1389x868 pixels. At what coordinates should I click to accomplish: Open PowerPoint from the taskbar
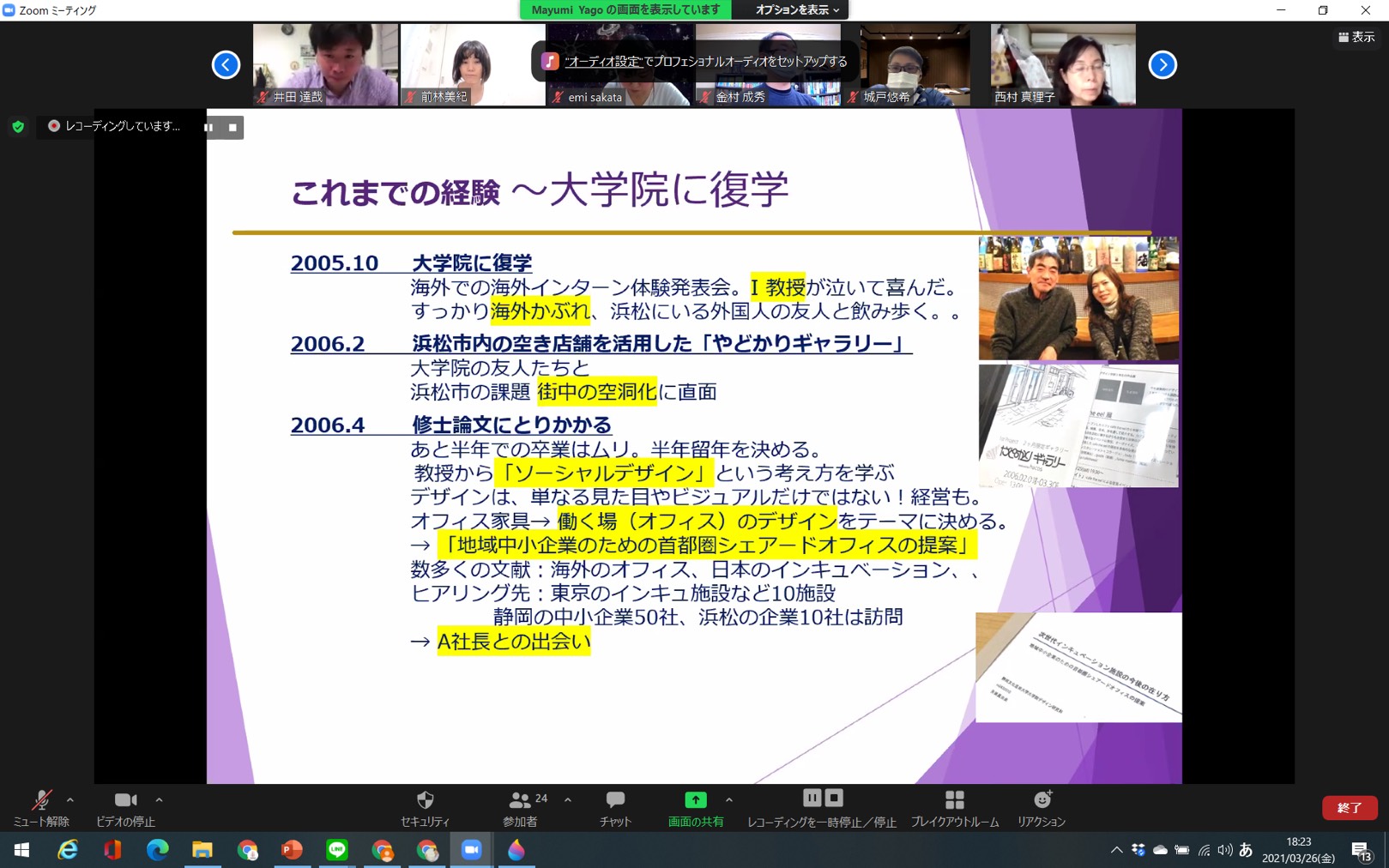pos(292,850)
